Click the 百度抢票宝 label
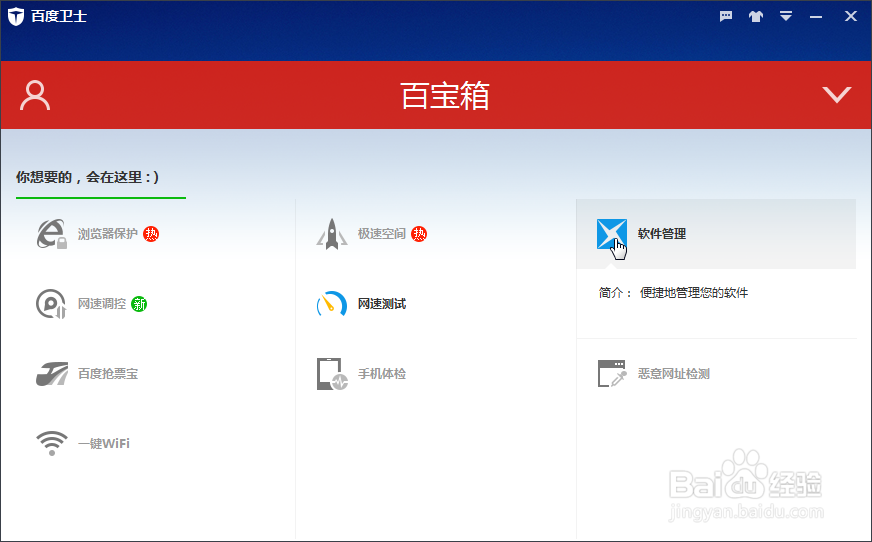 (108, 374)
